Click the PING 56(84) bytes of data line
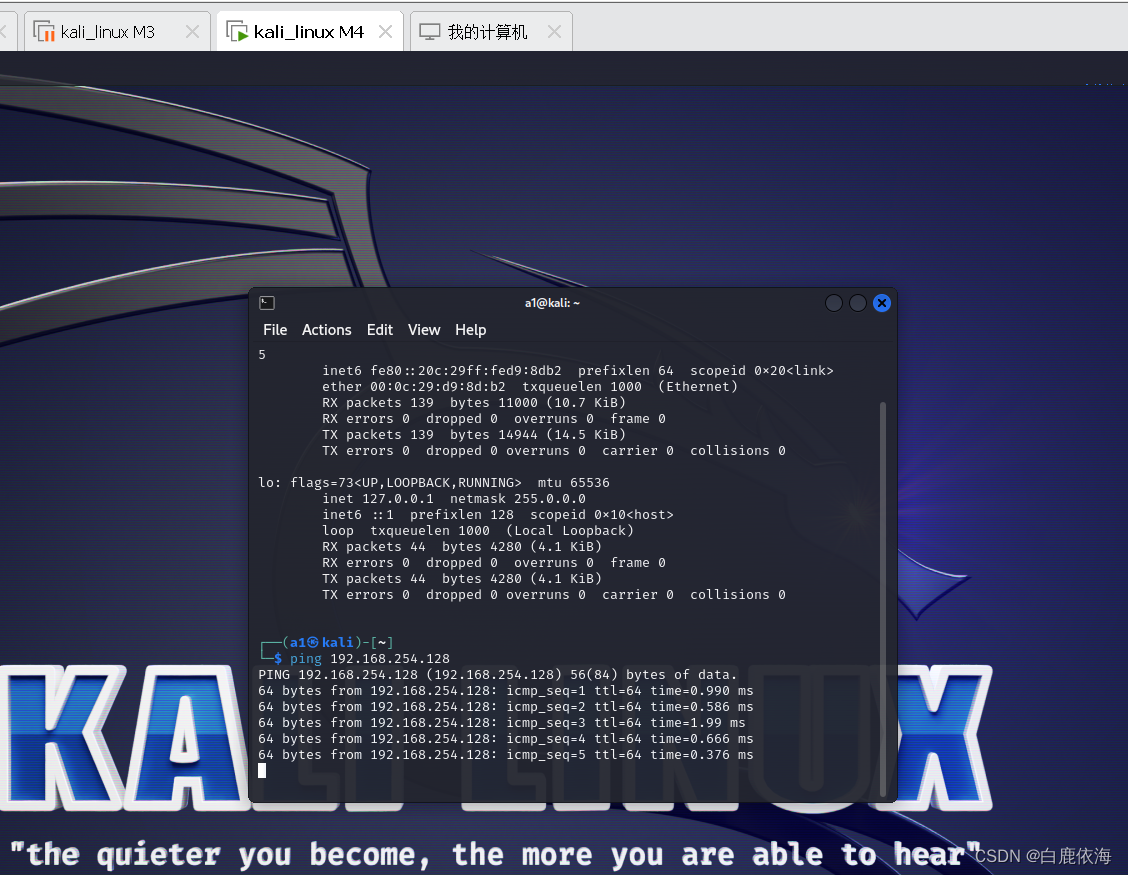Image resolution: width=1128 pixels, height=875 pixels. click(498, 675)
